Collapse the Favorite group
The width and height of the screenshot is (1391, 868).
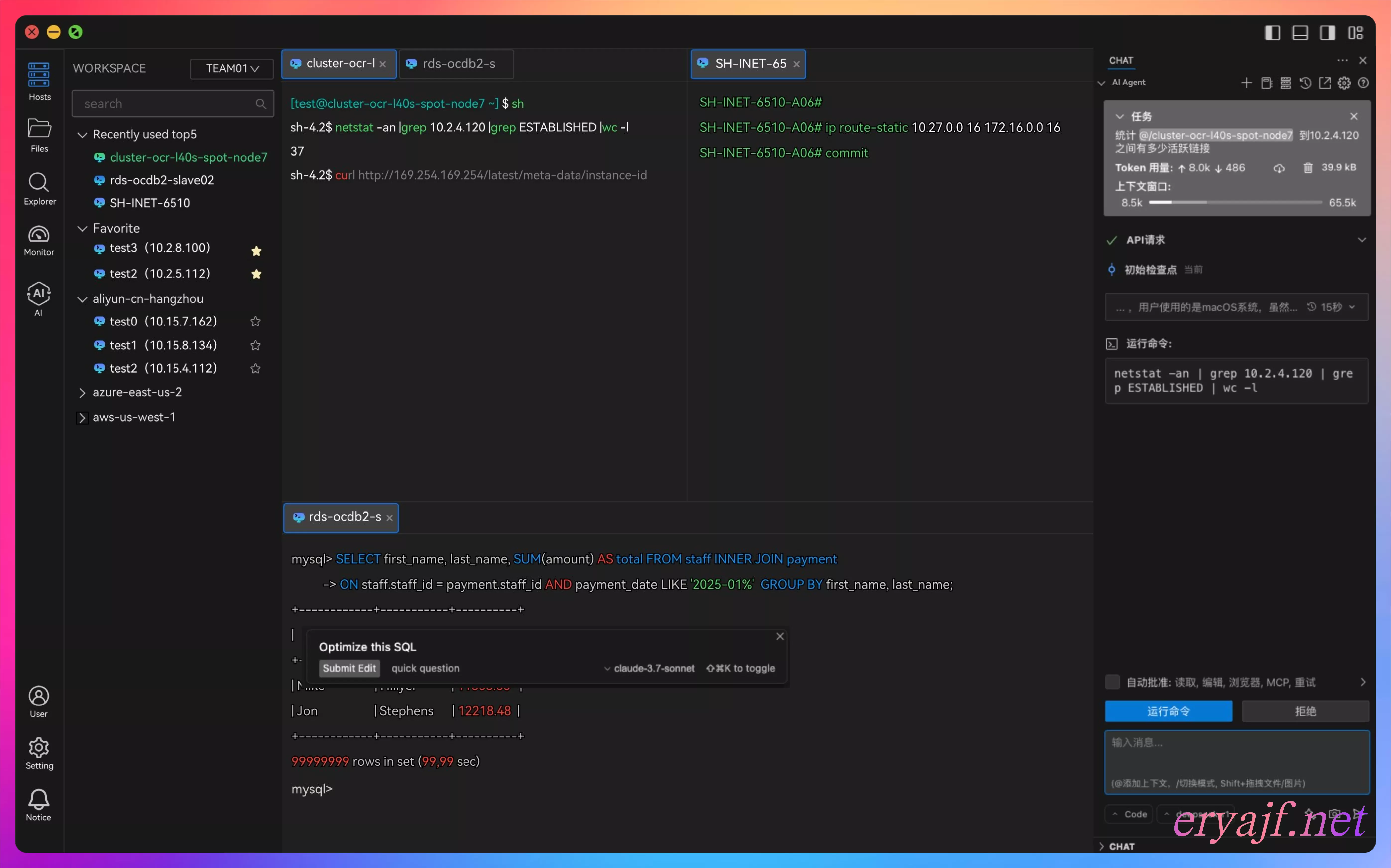coord(82,228)
